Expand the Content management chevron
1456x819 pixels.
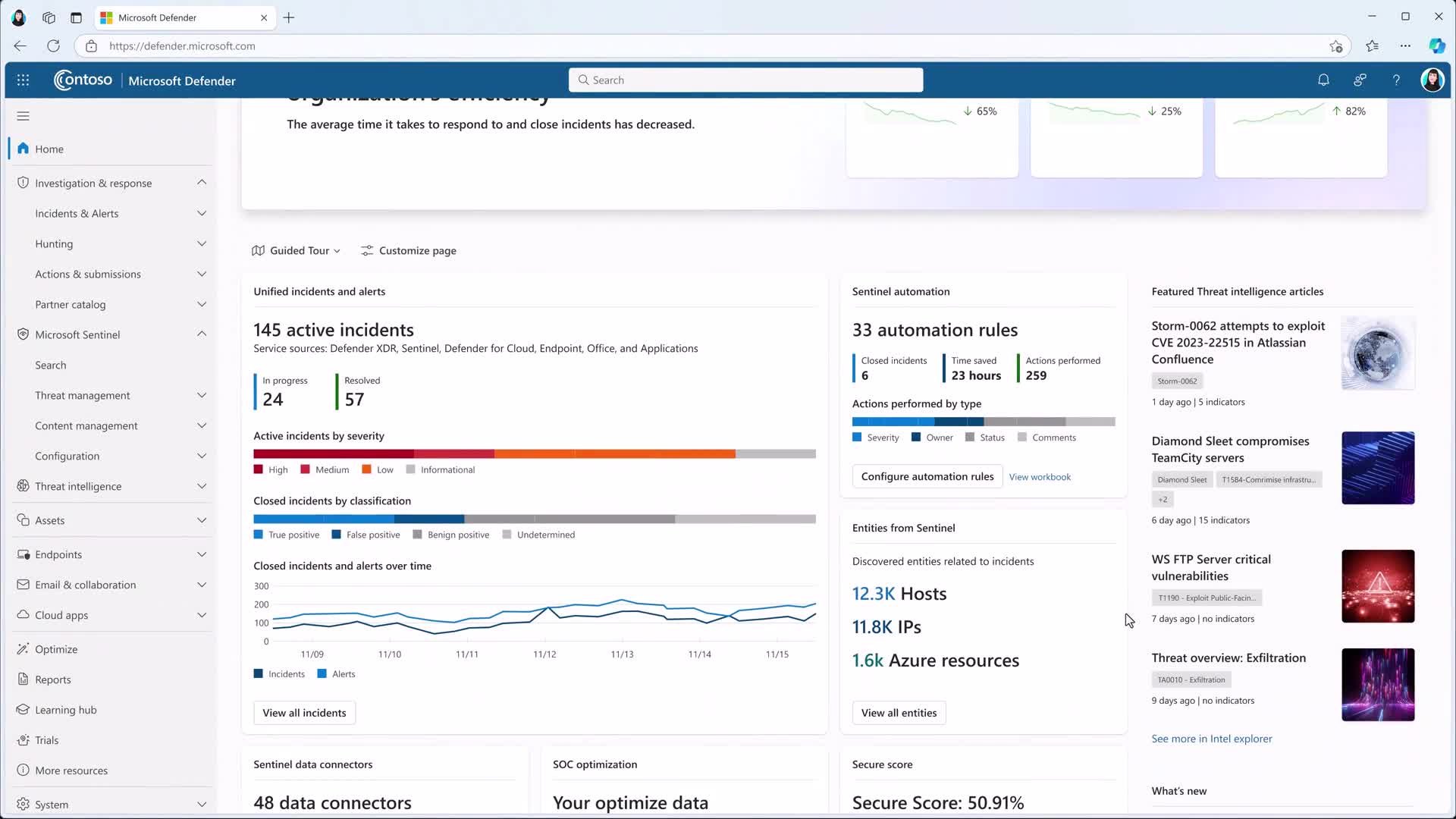[x=202, y=425]
